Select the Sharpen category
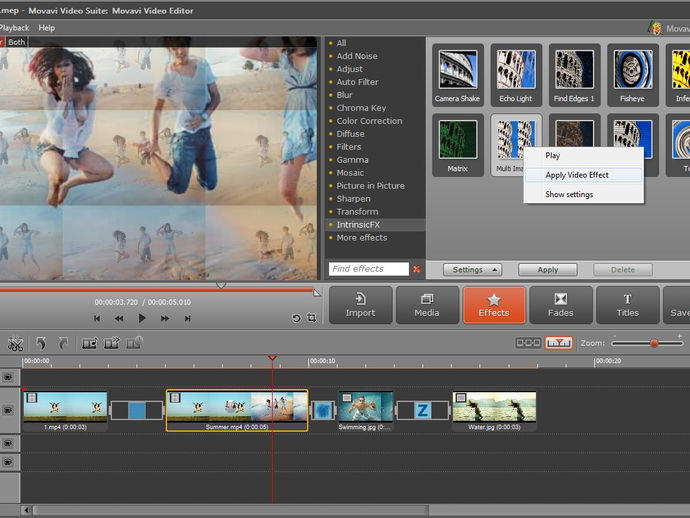 click(353, 199)
